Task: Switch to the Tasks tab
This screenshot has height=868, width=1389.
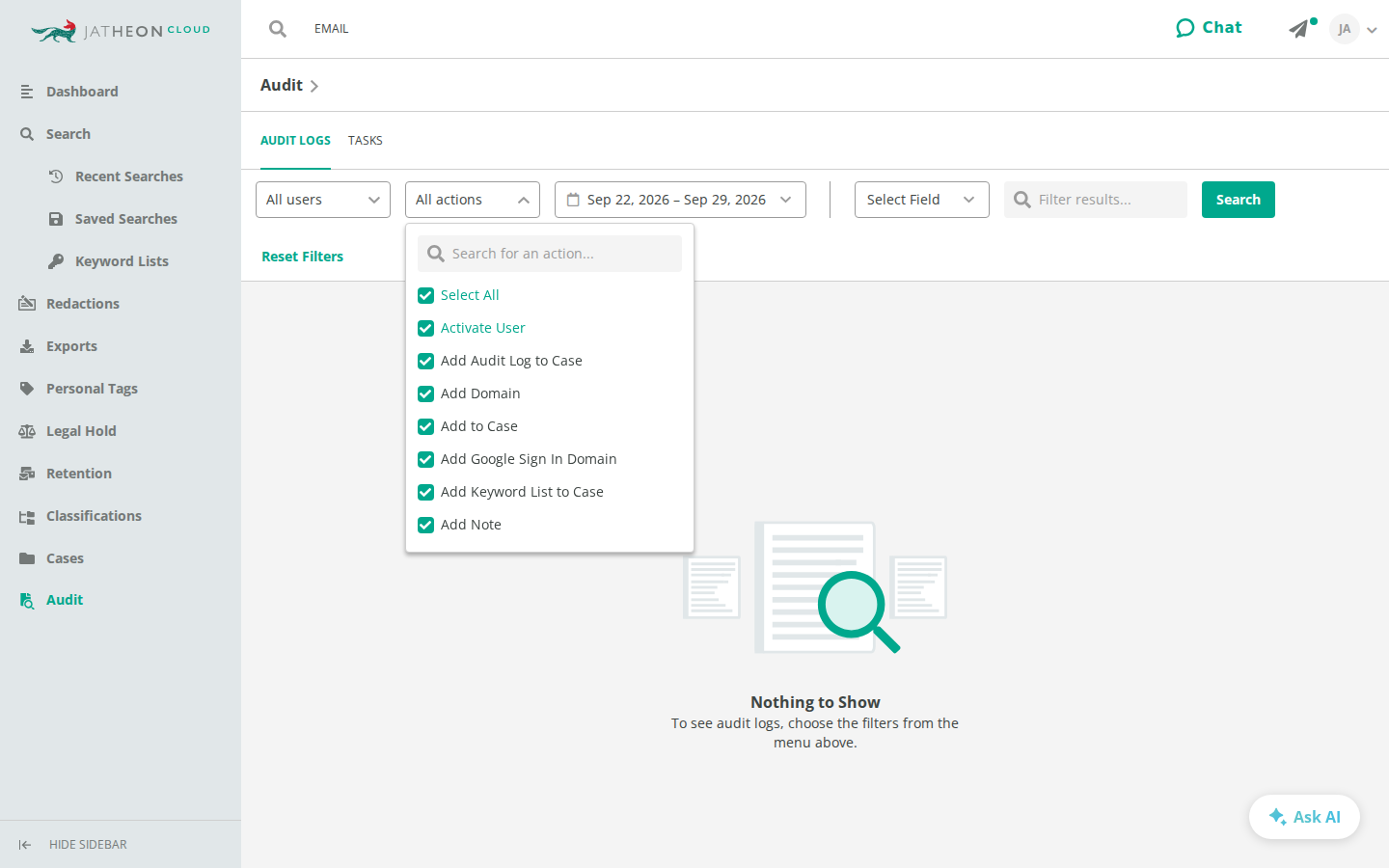Action: click(366, 141)
